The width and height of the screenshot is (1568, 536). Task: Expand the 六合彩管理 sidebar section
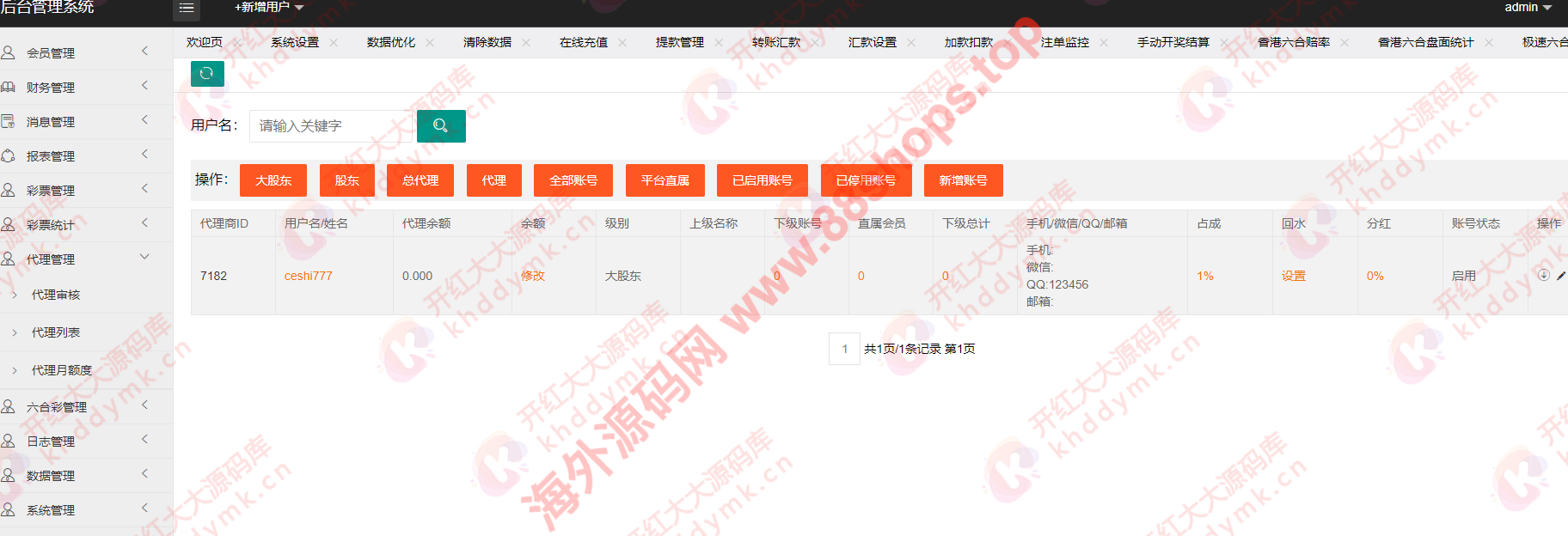(x=144, y=405)
